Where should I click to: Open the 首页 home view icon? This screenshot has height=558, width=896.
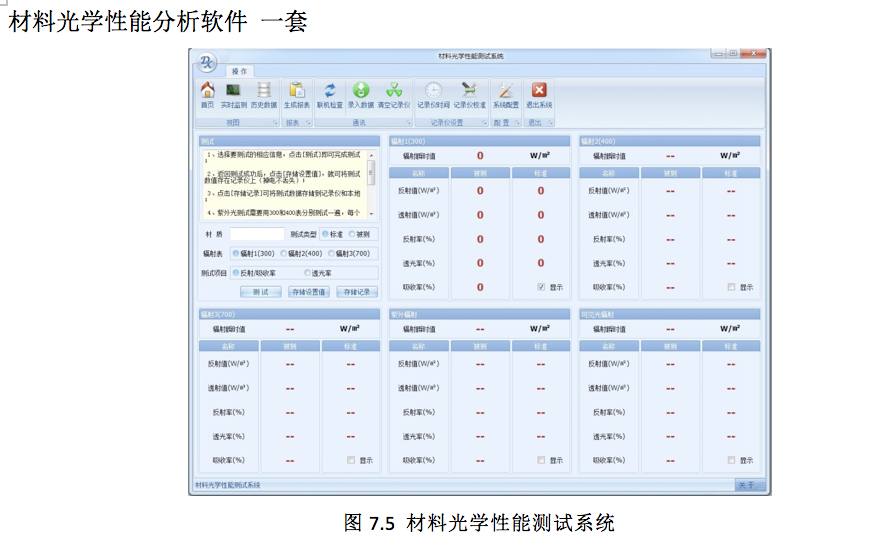click(207, 95)
